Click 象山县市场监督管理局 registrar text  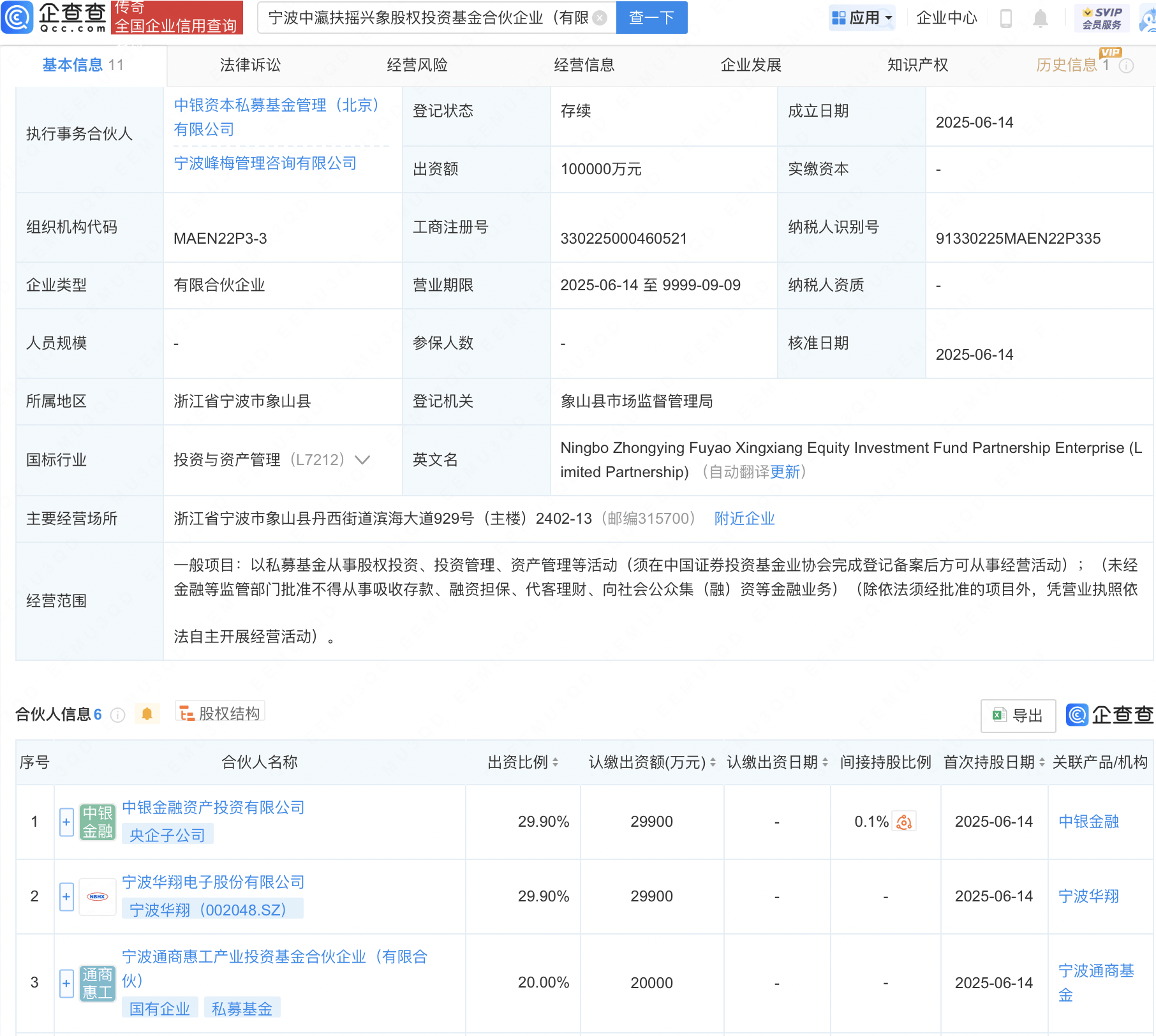[637, 401]
